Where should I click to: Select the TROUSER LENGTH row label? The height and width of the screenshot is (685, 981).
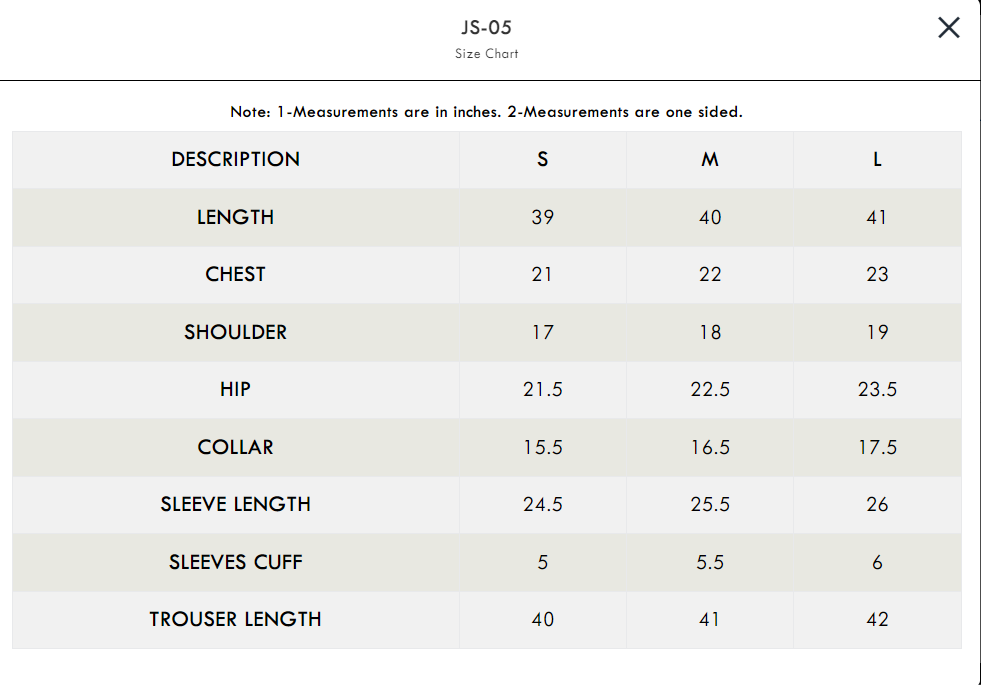coord(236,619)
